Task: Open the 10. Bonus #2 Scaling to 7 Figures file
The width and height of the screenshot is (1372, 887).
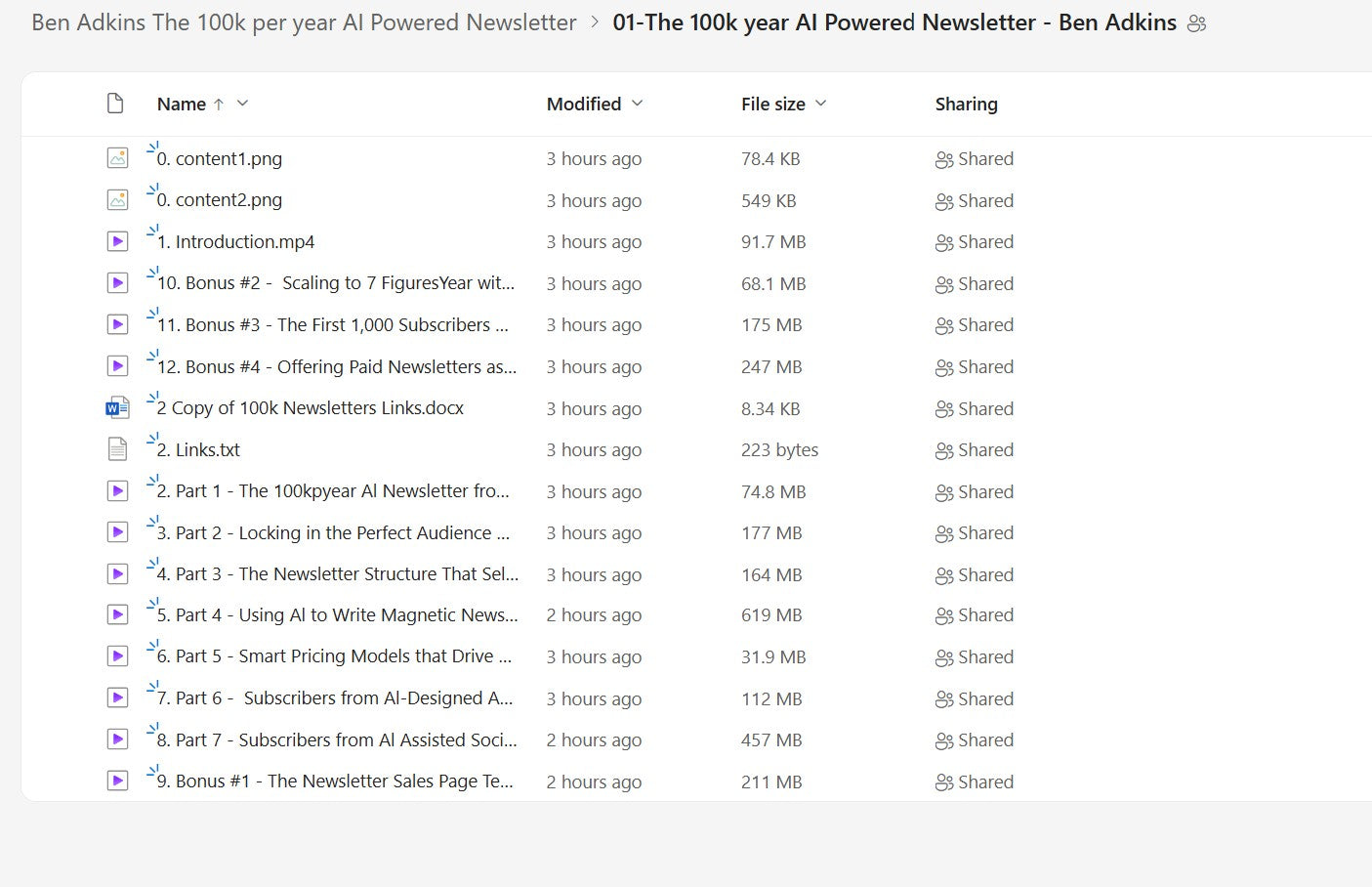Action: click(x=335, y=283)
